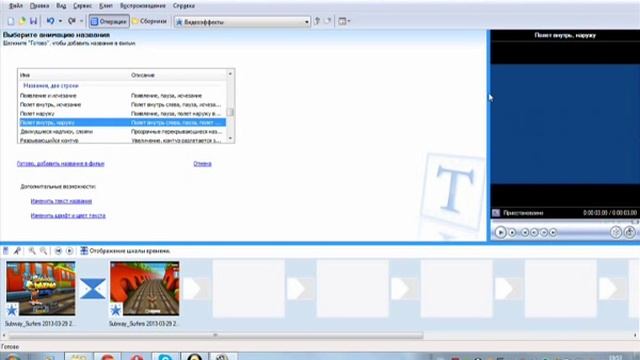
Task: Click the preview monitor seek bar
Action: pos(565,222)
